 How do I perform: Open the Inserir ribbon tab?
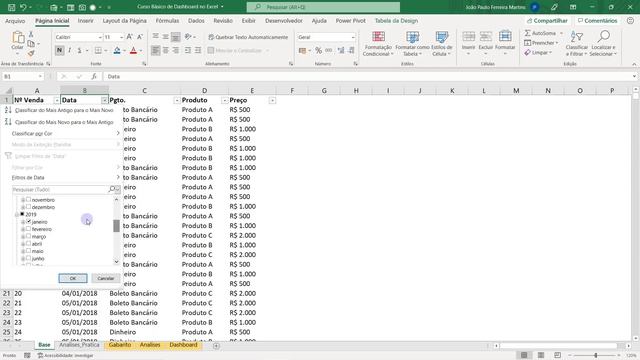tap(86, 20)
